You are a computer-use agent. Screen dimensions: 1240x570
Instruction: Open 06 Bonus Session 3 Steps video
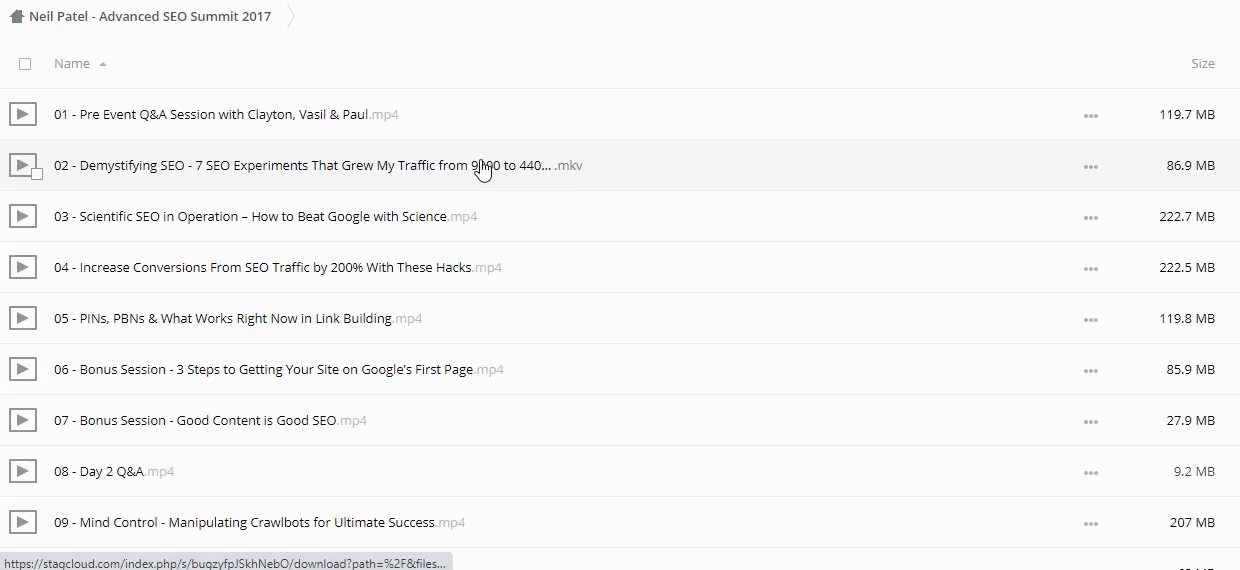coord(263,370)
